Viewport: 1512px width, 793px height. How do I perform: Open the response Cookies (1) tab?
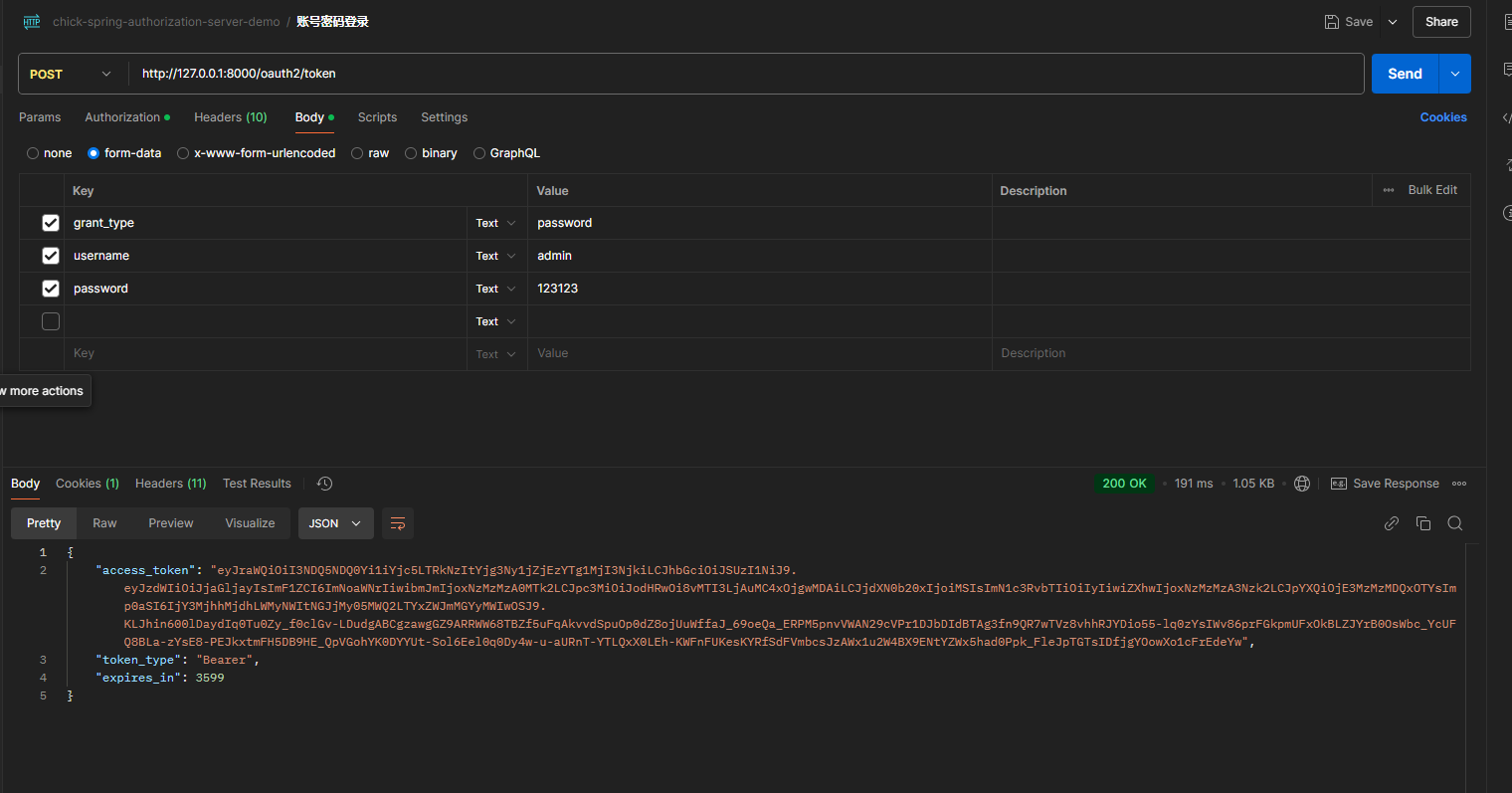point(88,484)
